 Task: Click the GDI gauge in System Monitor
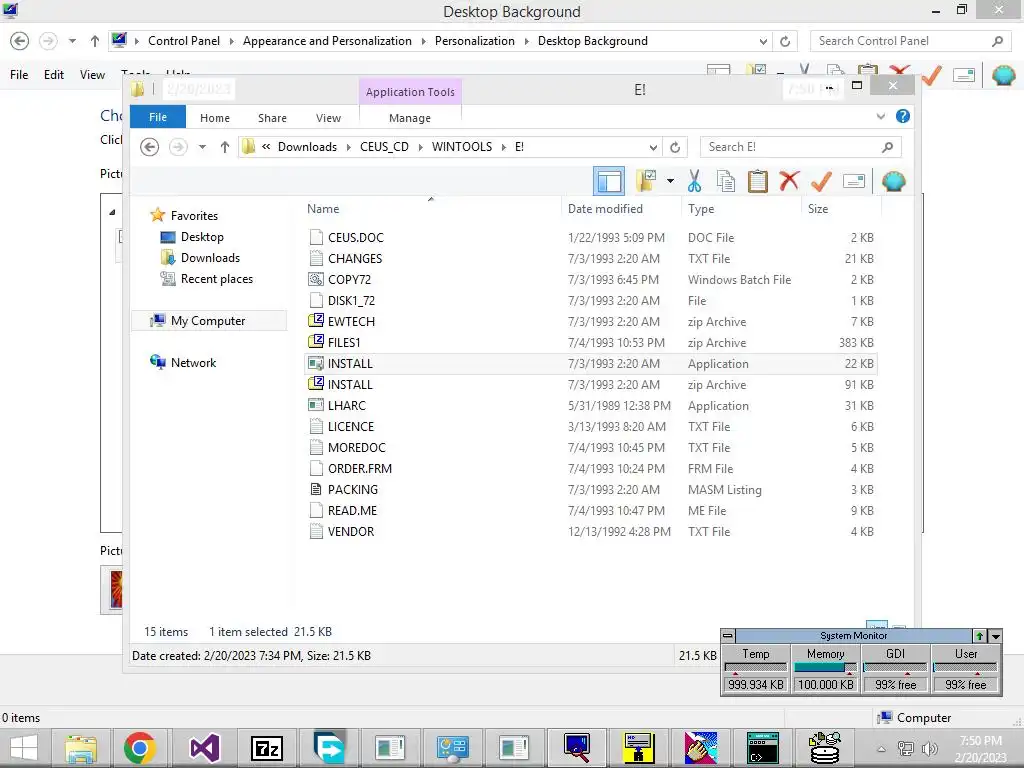tap(895, 669)
